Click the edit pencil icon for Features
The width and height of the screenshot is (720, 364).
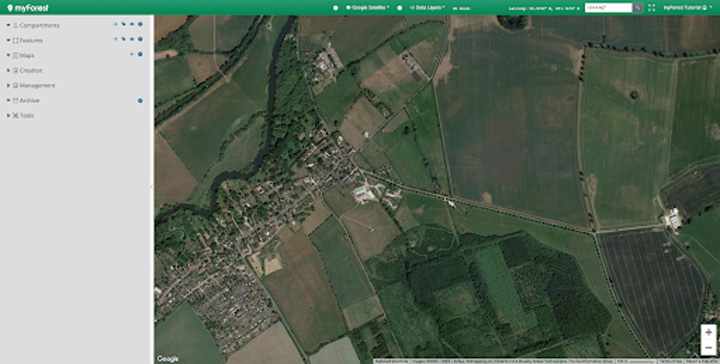pyautogui.click(x=124, y=39)
